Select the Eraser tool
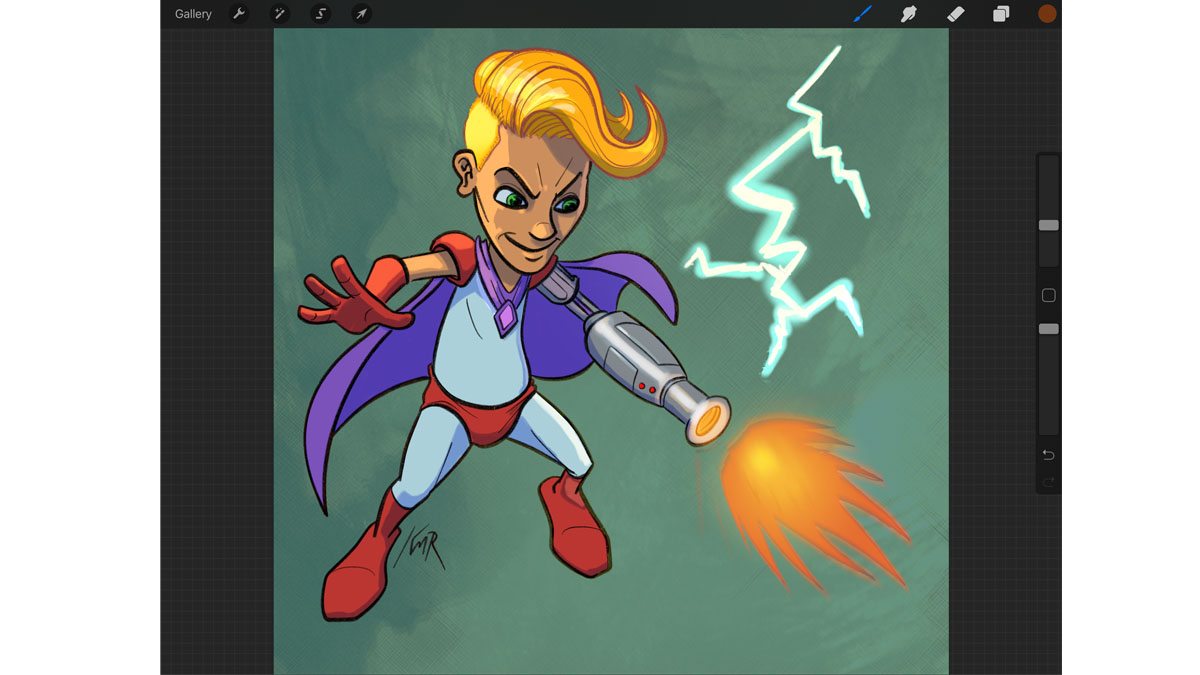This screenshot has height=675, width=1200. point(955,14)
